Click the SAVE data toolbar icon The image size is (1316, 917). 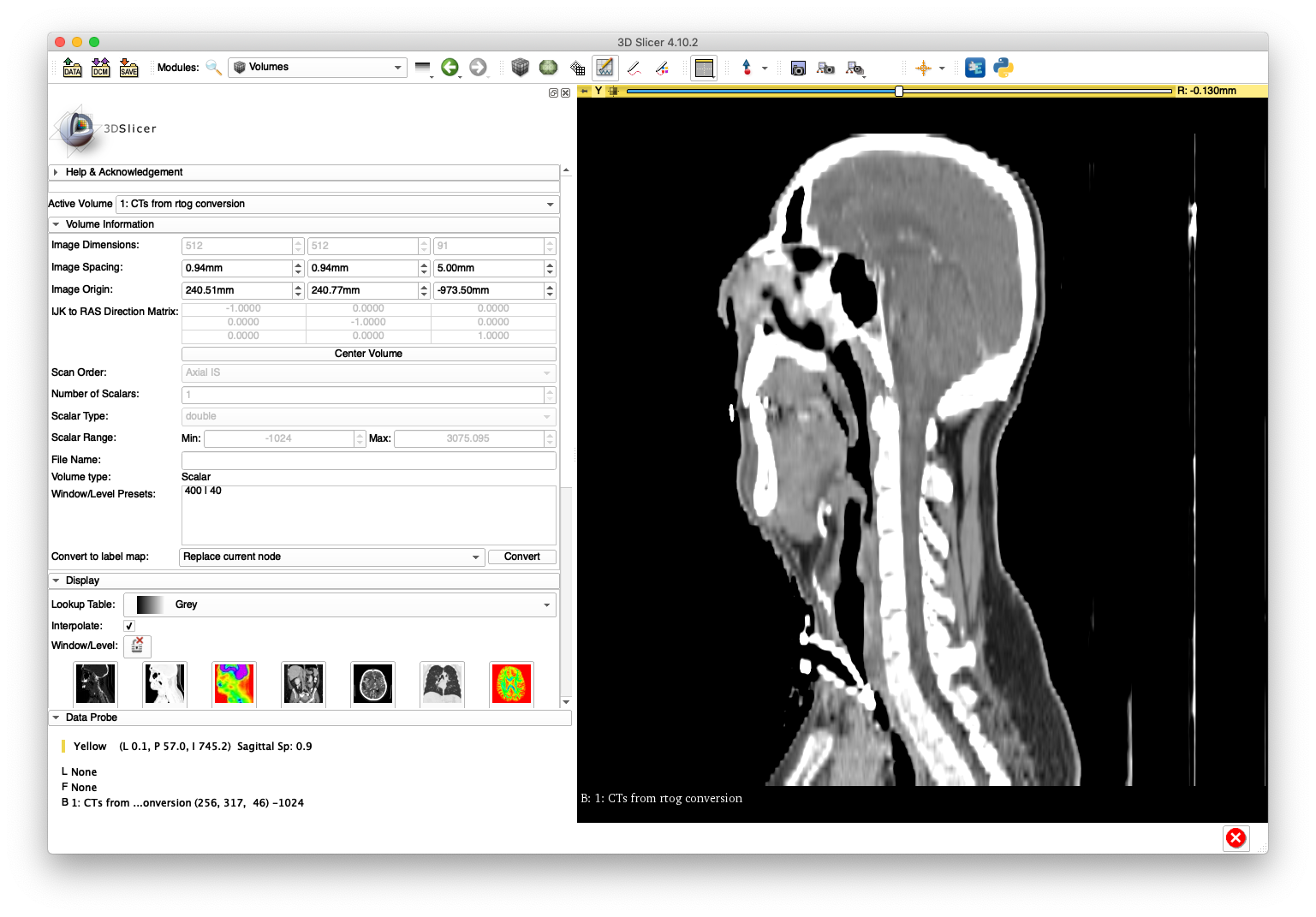[128, 68]
